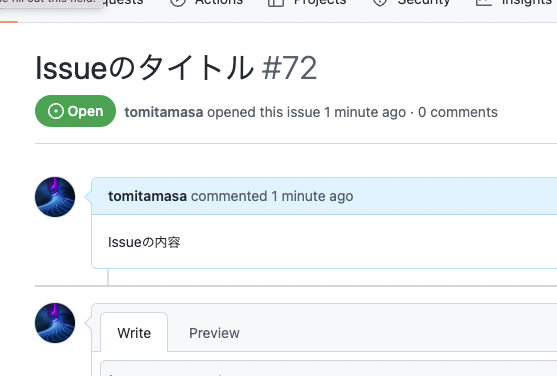
Task: Focus the new comment text area
Action: 329,368
